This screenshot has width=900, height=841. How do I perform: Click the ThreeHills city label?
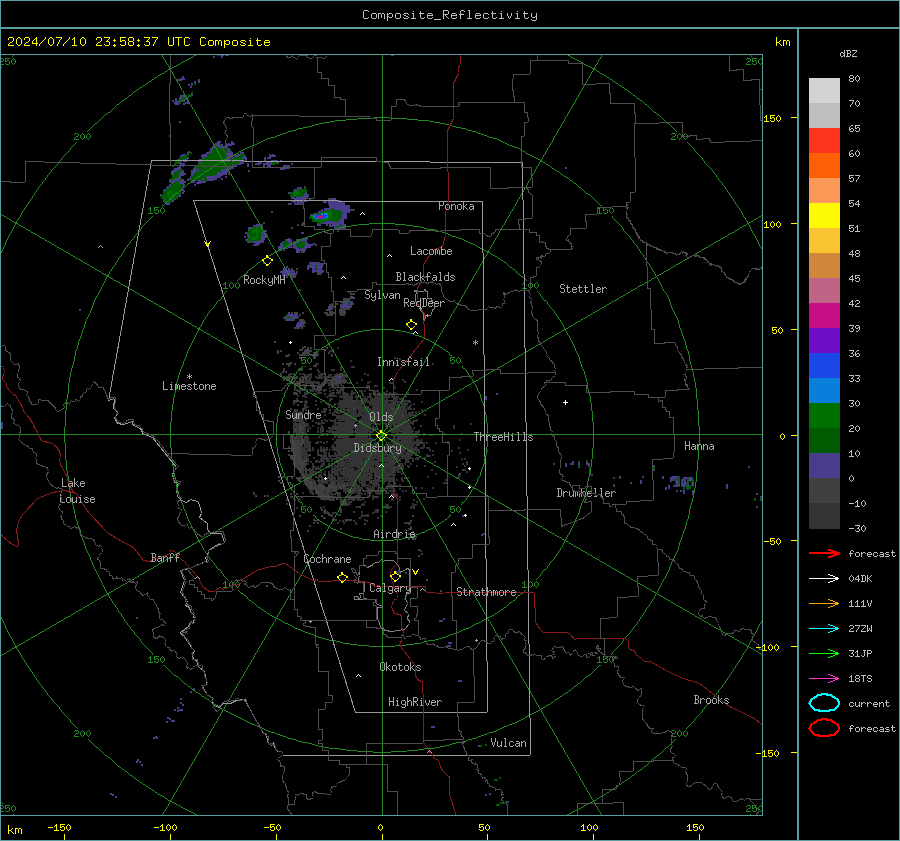pyautogui.click(x=503, y=437)
